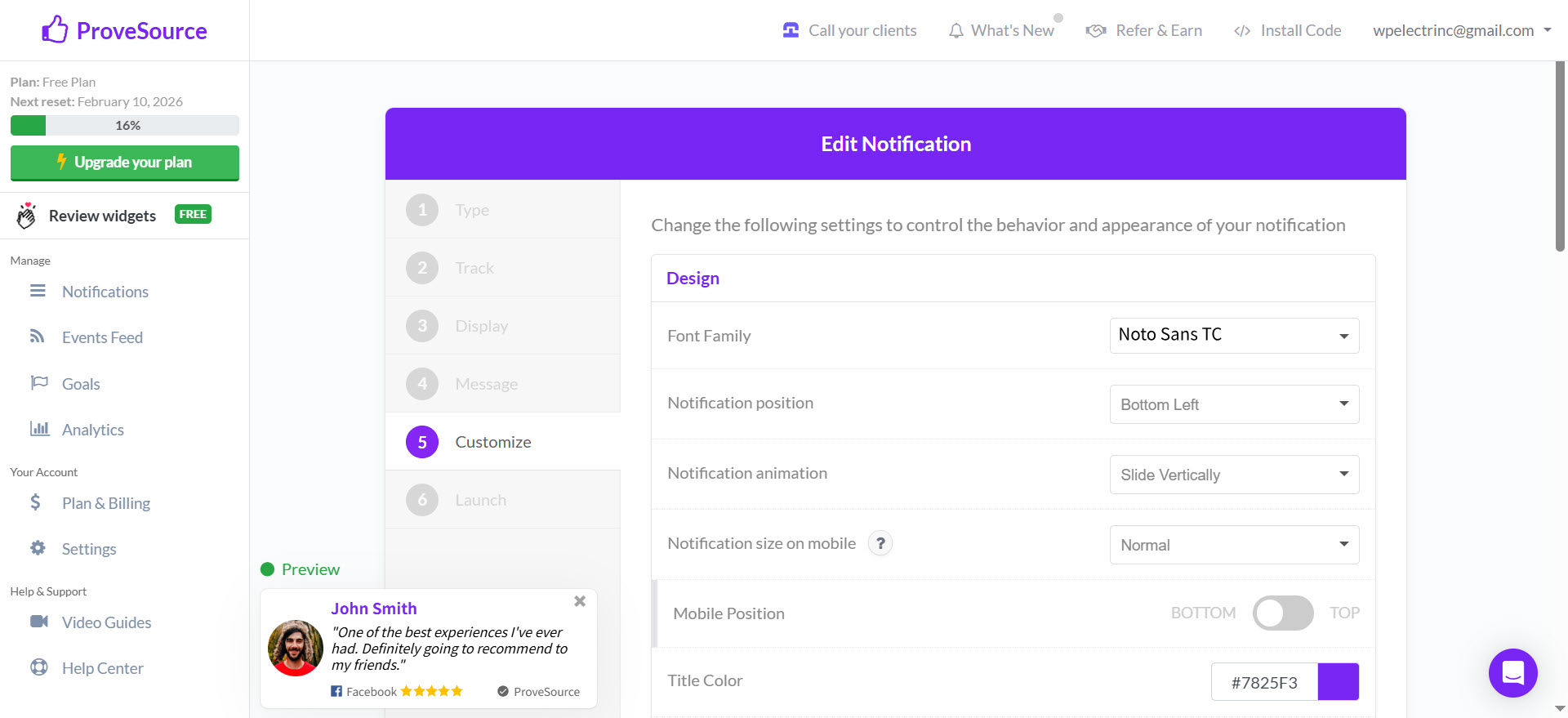This screenshot has width=1568, height=718.
Task: Expand the Notification position dropdown
Action: point(1234,404)
